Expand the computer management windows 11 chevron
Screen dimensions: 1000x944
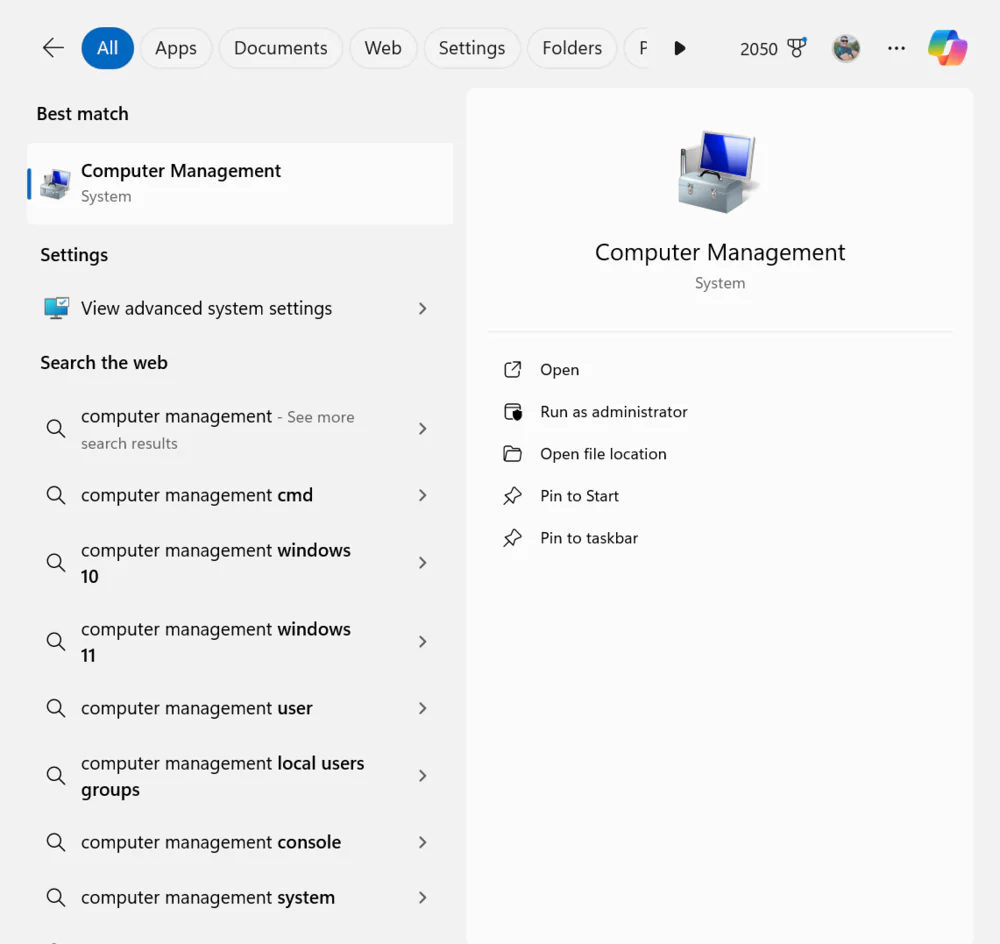422,642
